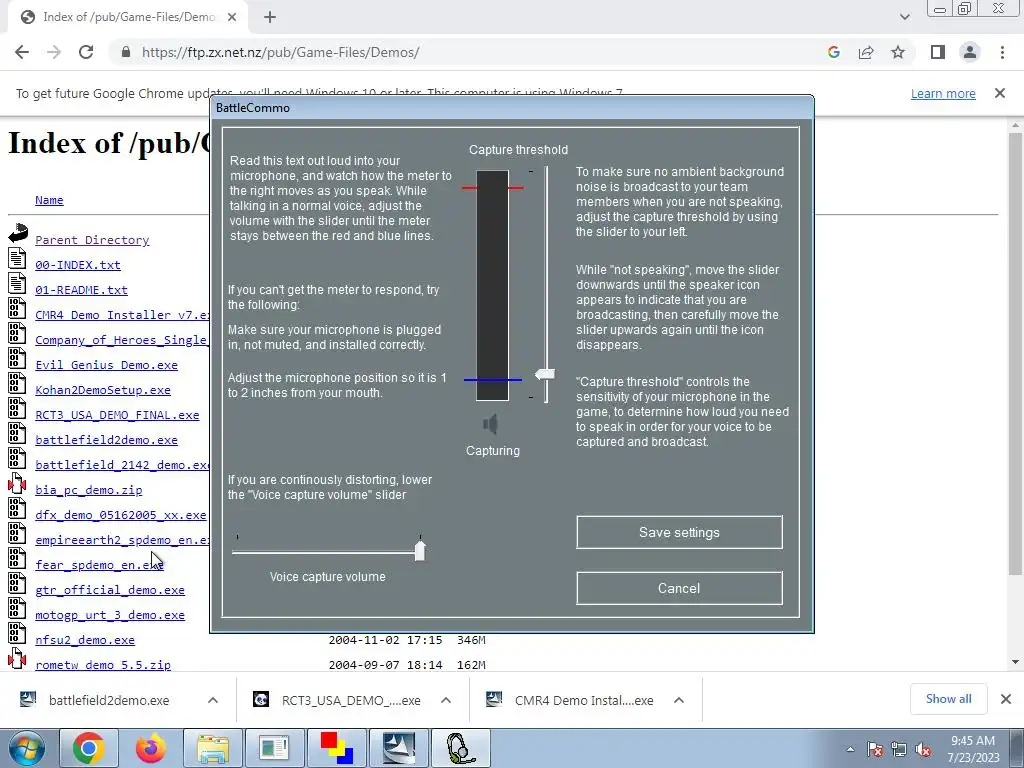The width and height of the screenshot is (1024, 768).
Task: Click the binary file icon beside Evil_Genius_Demo.exe
Action: point(17,359)
